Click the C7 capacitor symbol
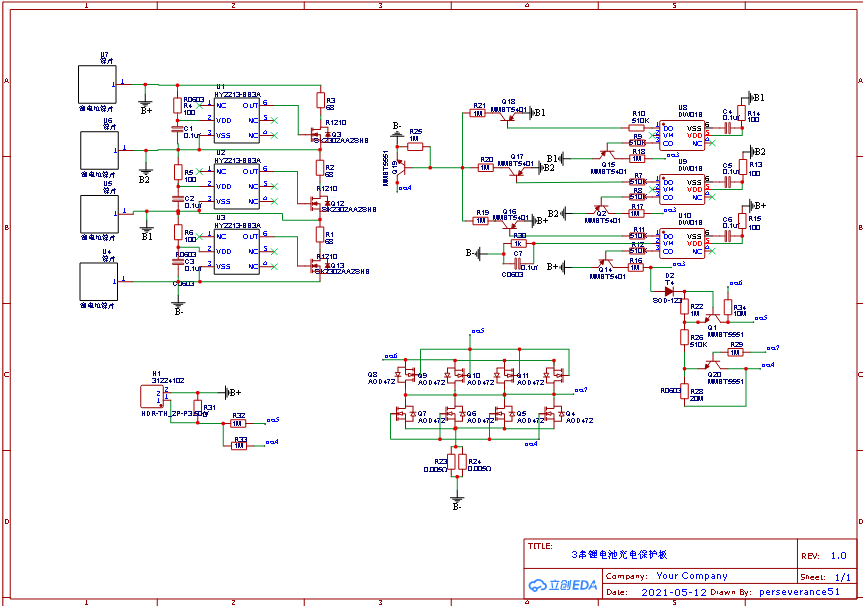Screen dimensions: 863x606 (x=517, y=265)
